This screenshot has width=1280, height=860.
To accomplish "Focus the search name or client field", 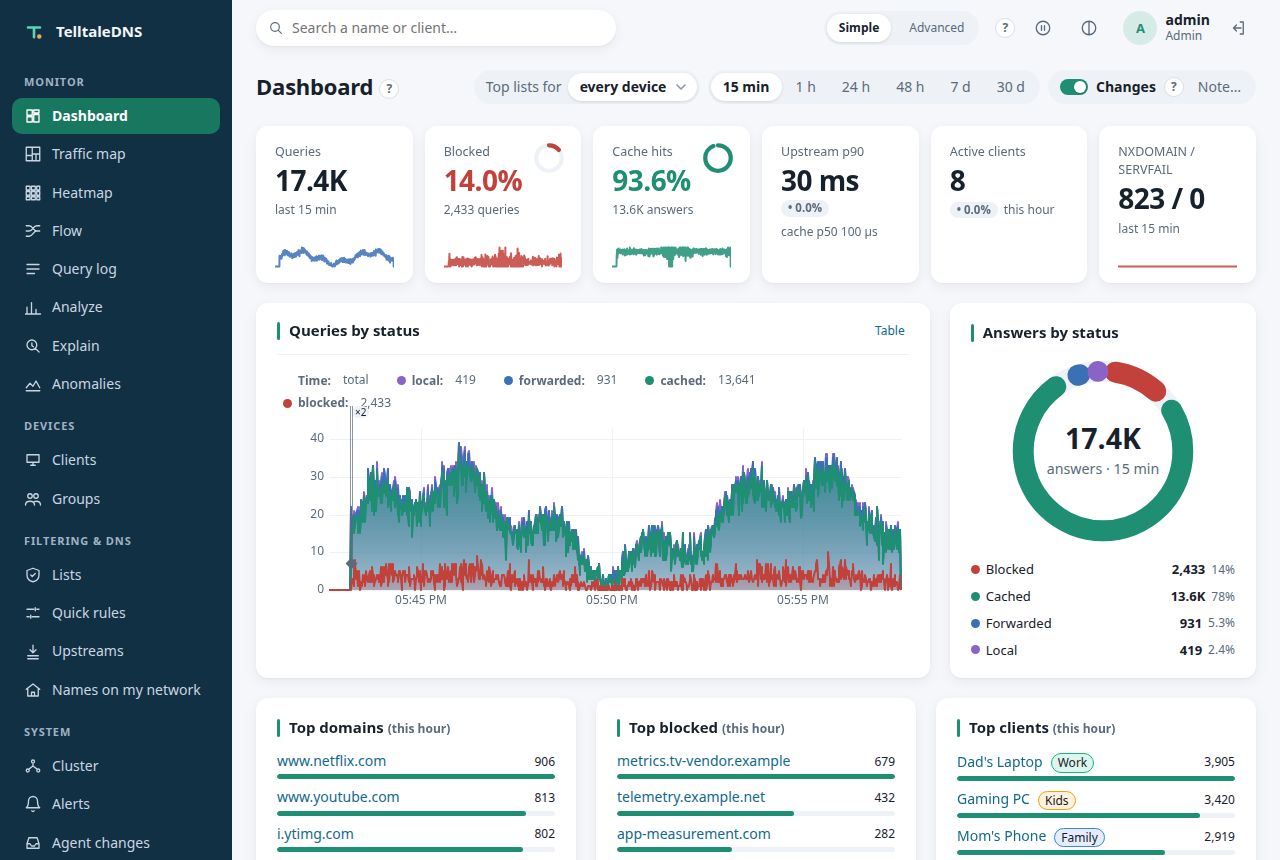I will 436,28.
